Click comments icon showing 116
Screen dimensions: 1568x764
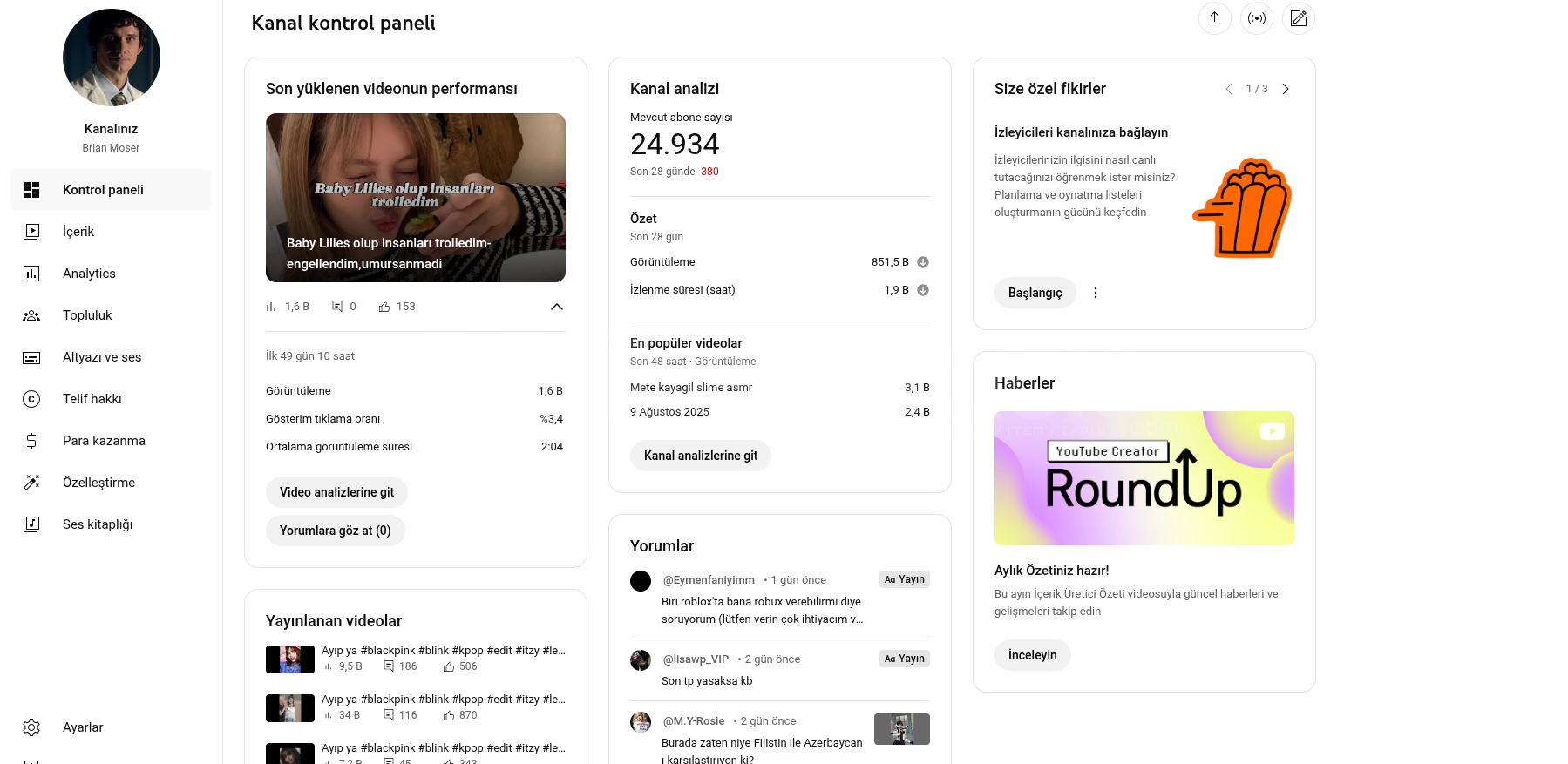[389, 715]
